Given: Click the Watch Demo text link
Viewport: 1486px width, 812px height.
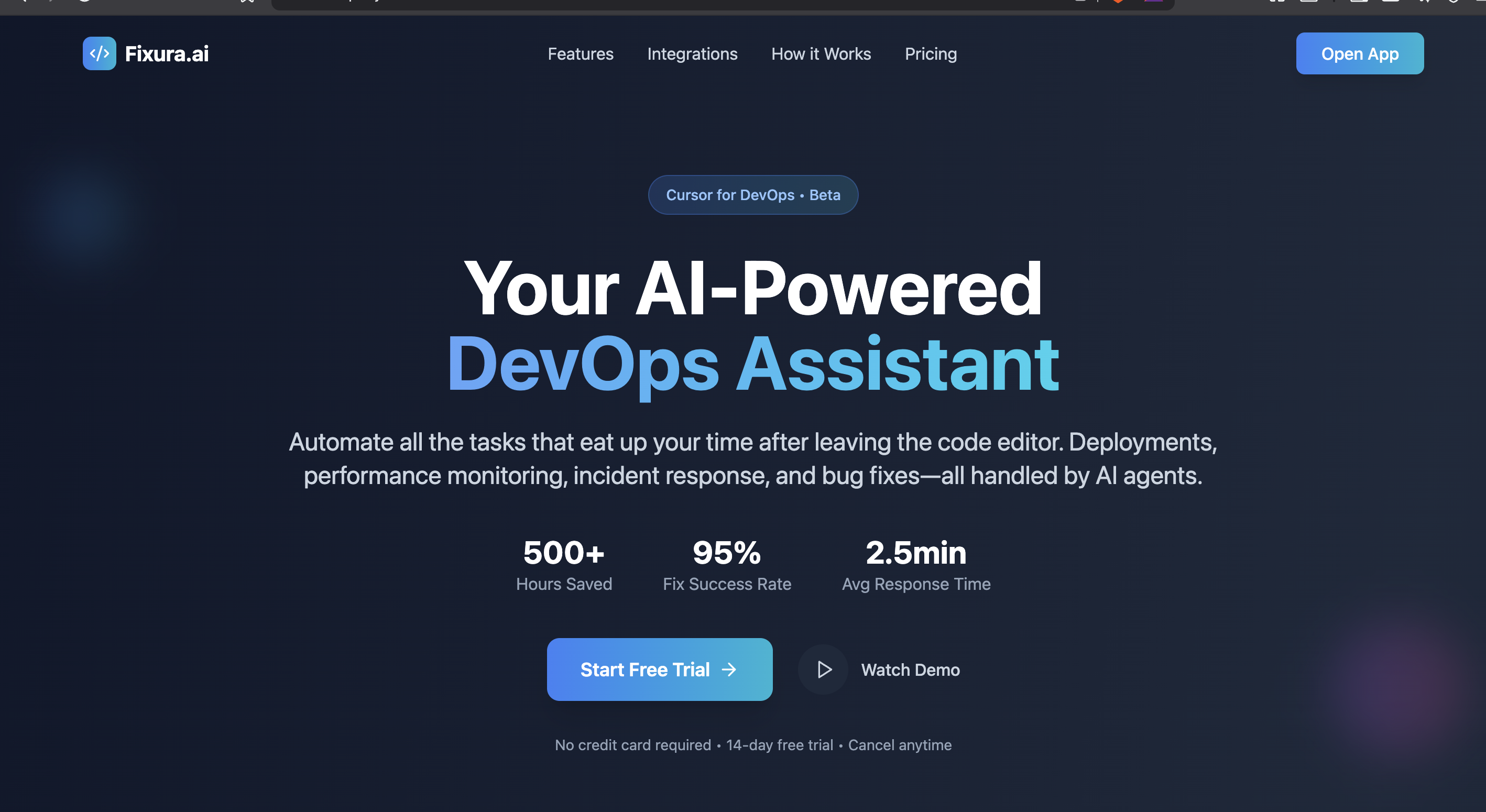Looking at the screenshot, I should (x=910, y=670).
